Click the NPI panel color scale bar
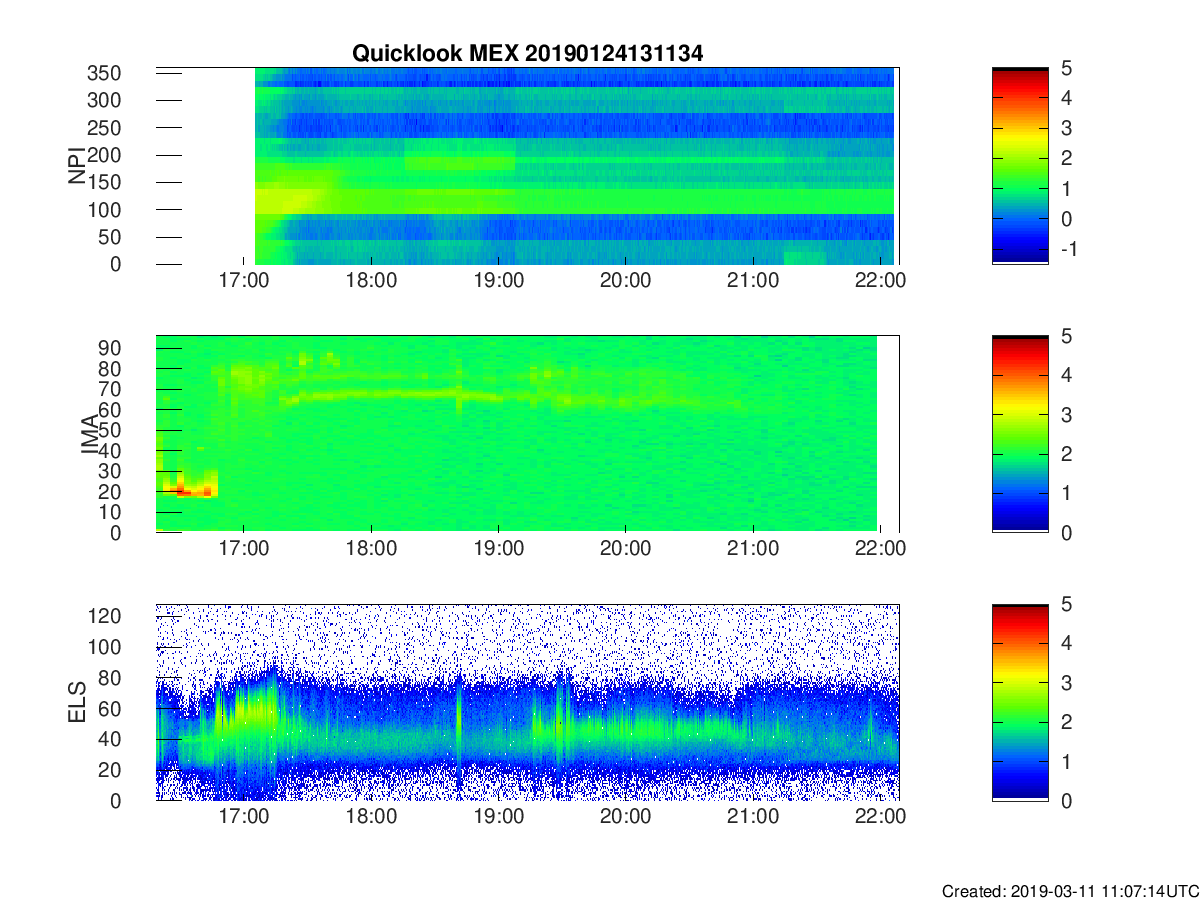Screen dimensions: 1200x900 1020,166
